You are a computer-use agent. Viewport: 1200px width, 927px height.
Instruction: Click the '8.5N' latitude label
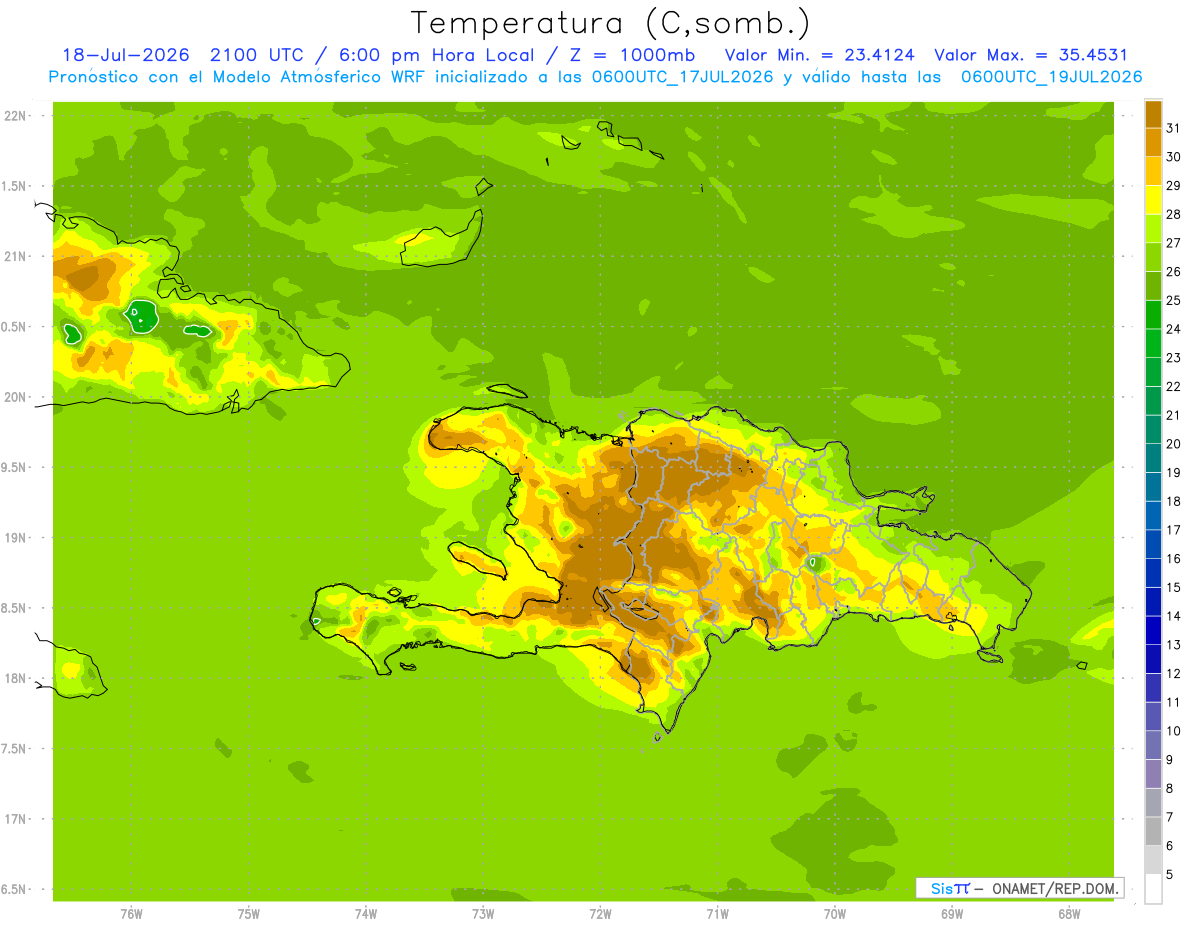coord(13,608)
